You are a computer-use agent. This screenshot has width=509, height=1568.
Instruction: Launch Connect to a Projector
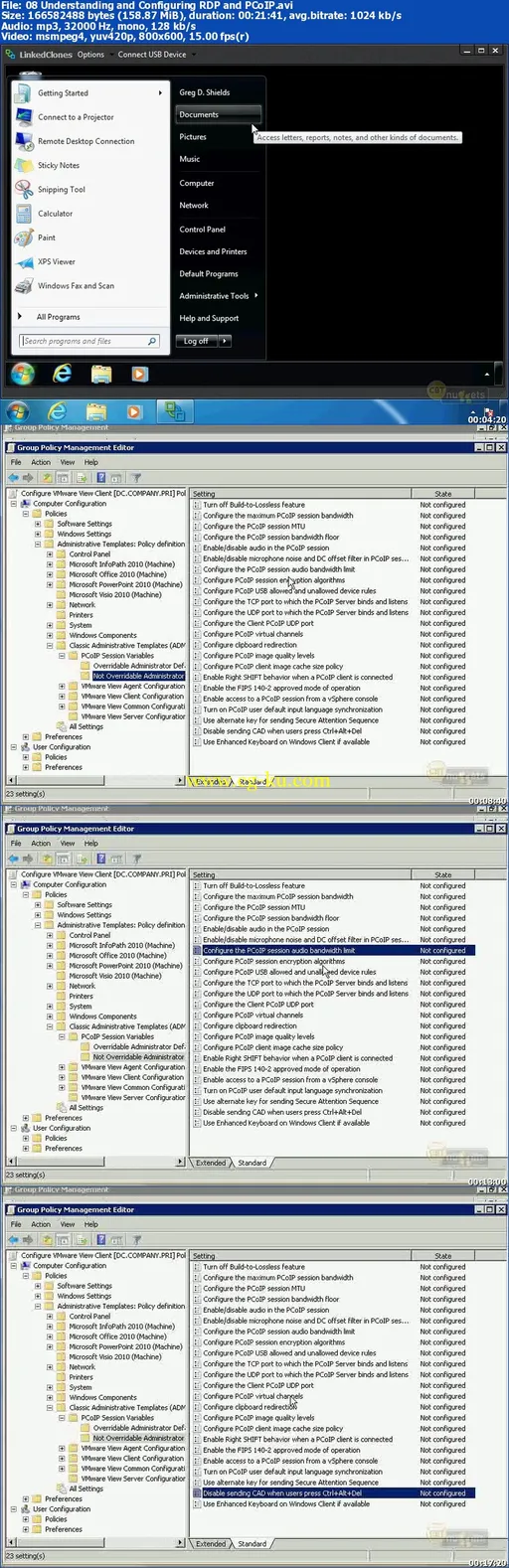click(76, 117)
